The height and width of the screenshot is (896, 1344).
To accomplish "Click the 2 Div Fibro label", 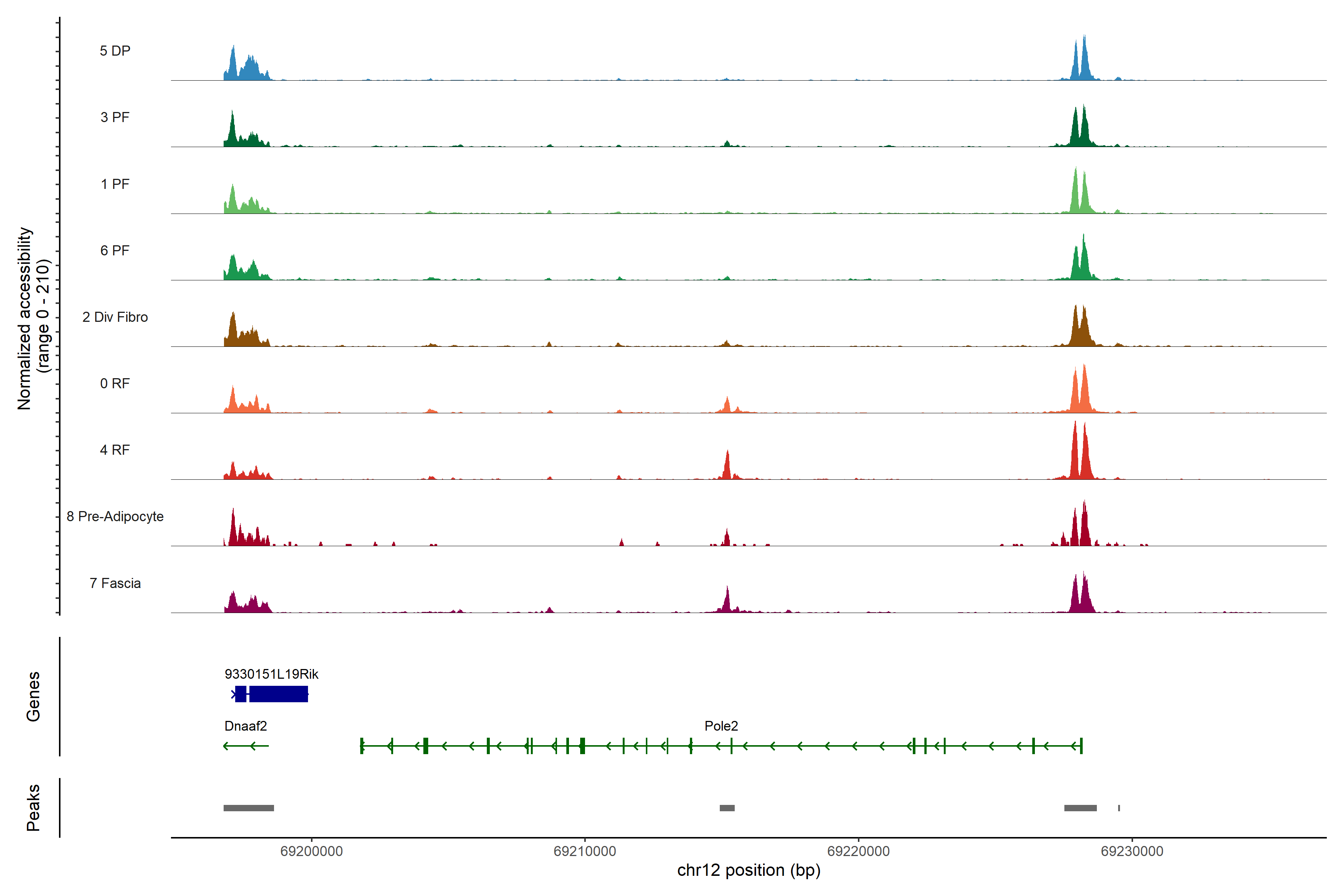I will pyautogui.click(x=115, y=317).
